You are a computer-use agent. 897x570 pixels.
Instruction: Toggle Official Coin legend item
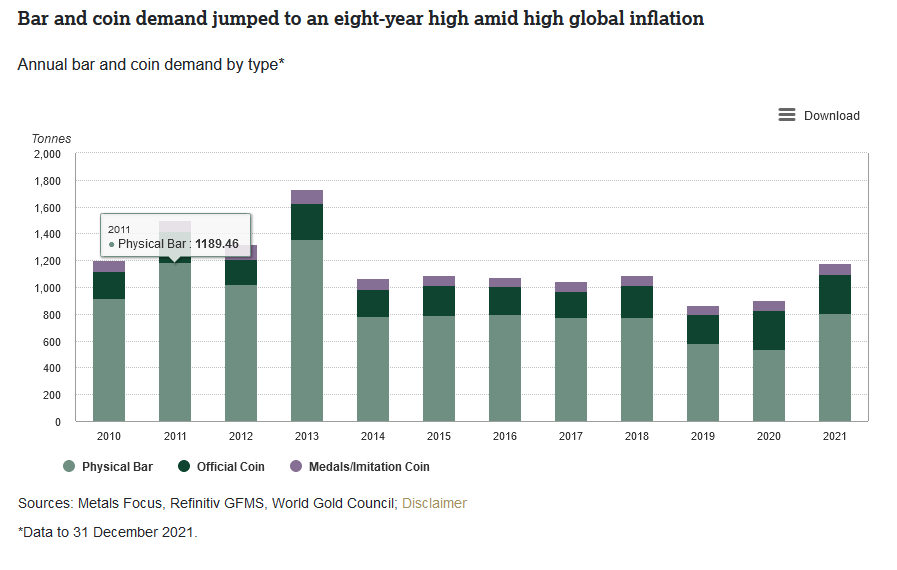point(230,467)
